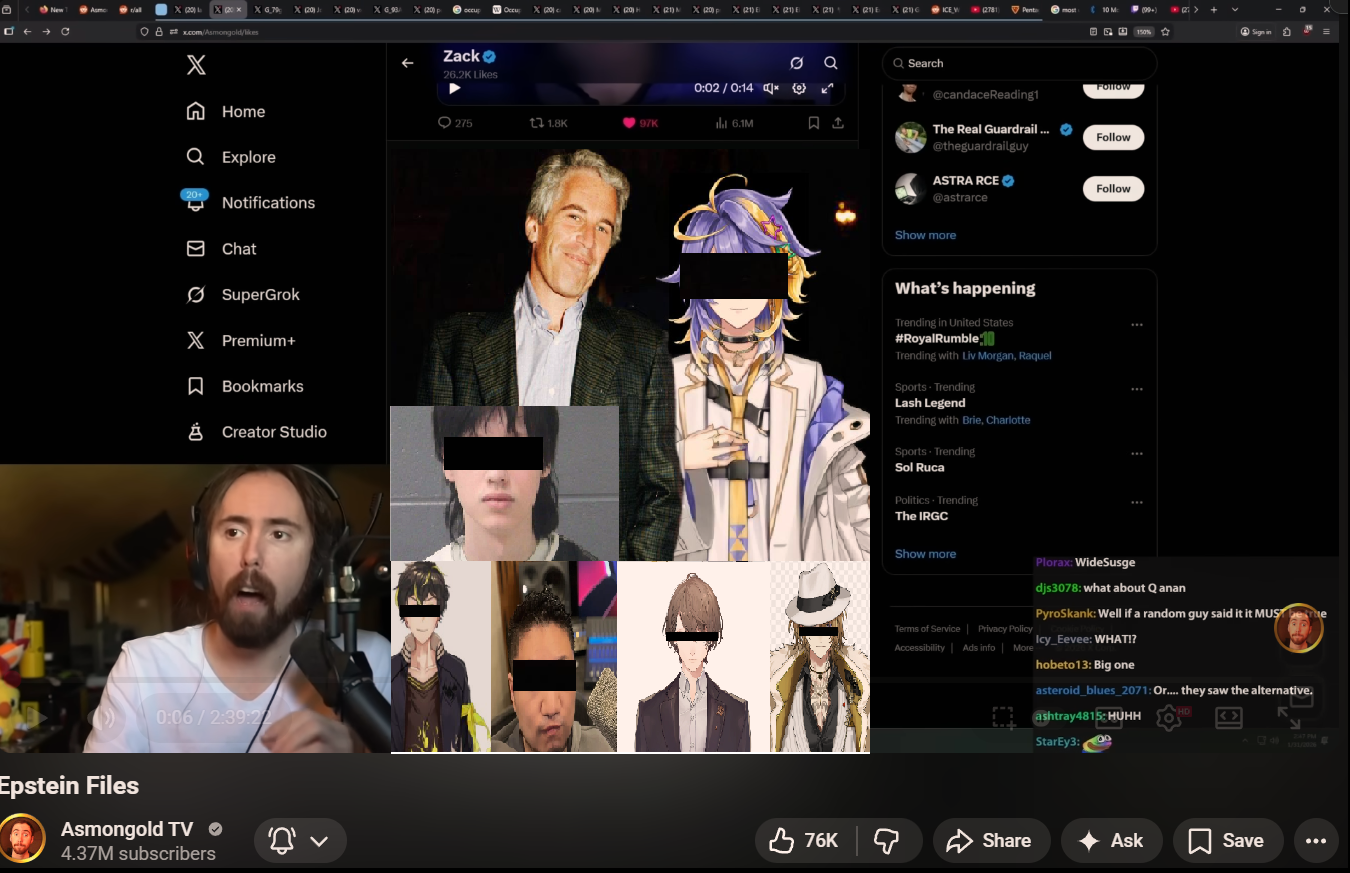The width and height of the screenshot is (1350, 873).
Task: Click the Liv Morgan, Raquel link
Action: coord(1006,356)
